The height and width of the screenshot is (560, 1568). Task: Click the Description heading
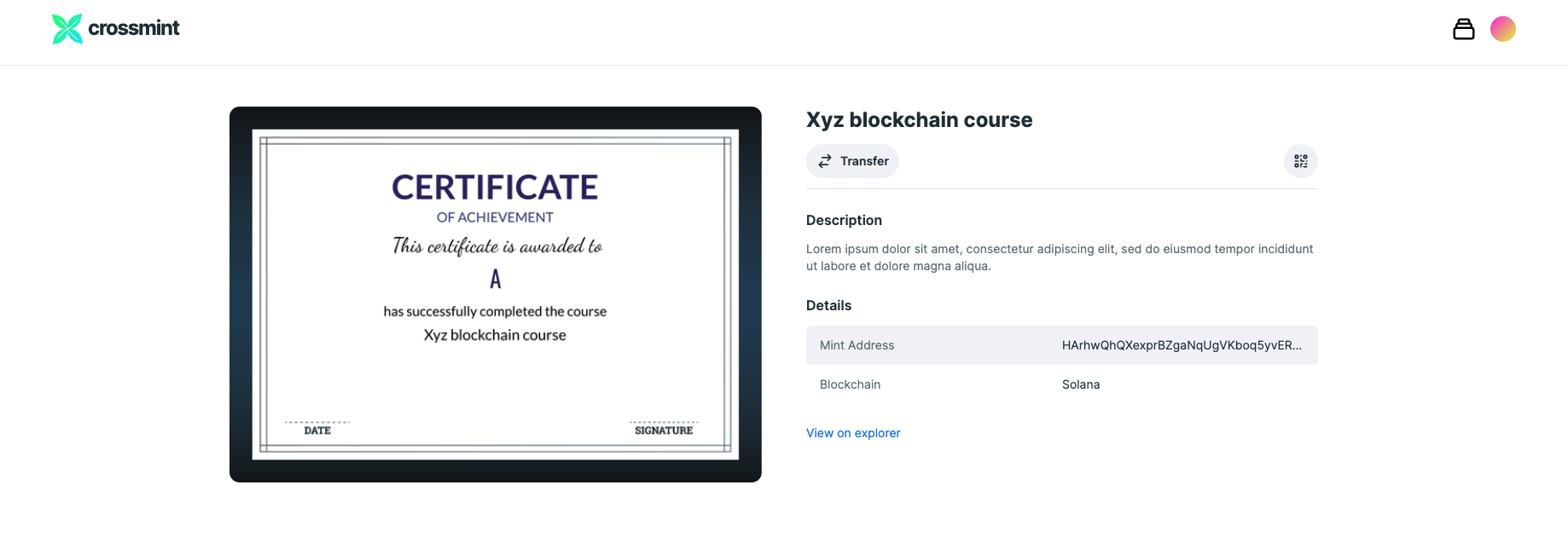[x=844, y=220]
